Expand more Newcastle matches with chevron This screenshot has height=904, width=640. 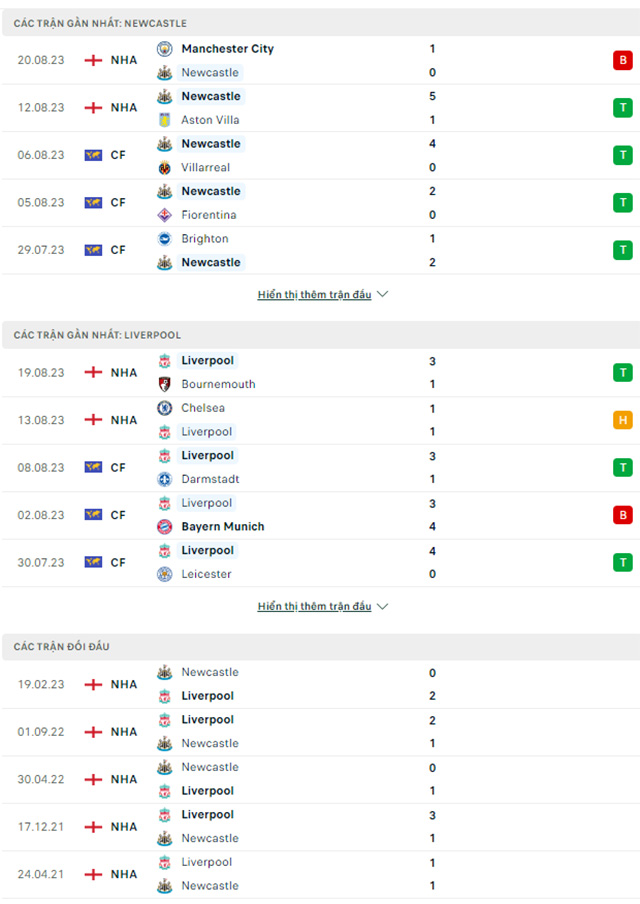382,295
